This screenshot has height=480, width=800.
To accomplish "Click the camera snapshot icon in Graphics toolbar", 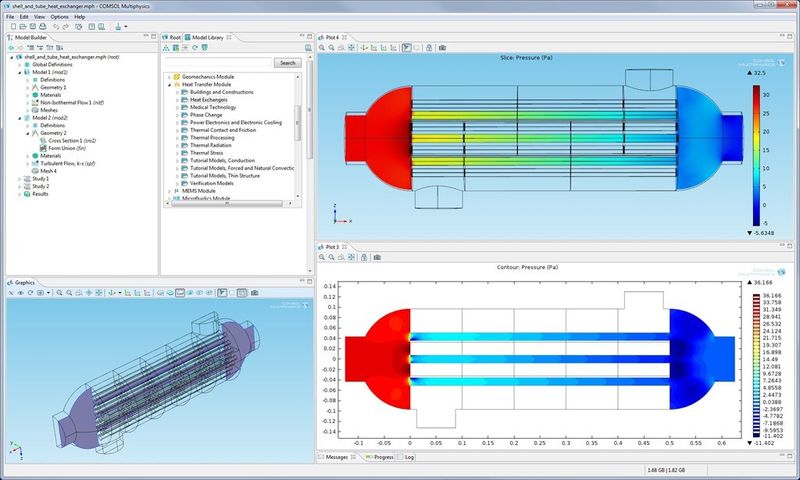I will coord(255,293).
